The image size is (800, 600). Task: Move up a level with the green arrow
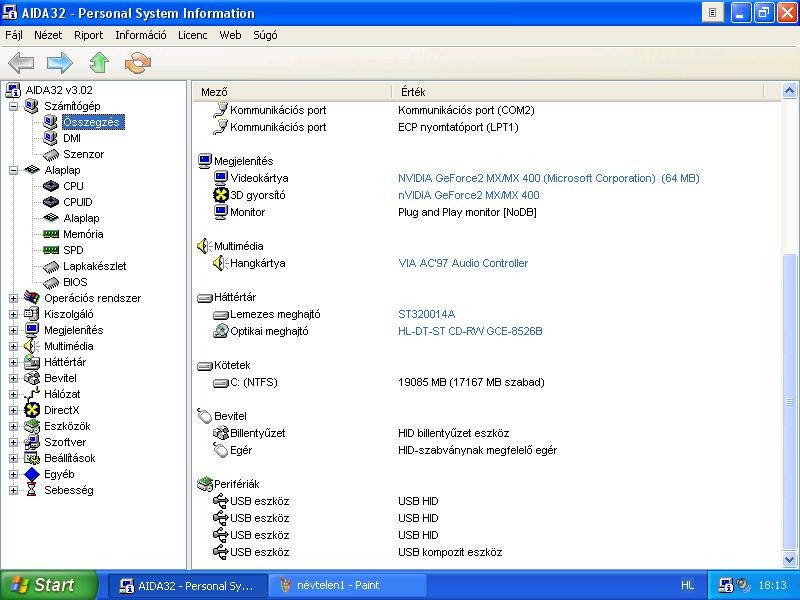[99, 63]
